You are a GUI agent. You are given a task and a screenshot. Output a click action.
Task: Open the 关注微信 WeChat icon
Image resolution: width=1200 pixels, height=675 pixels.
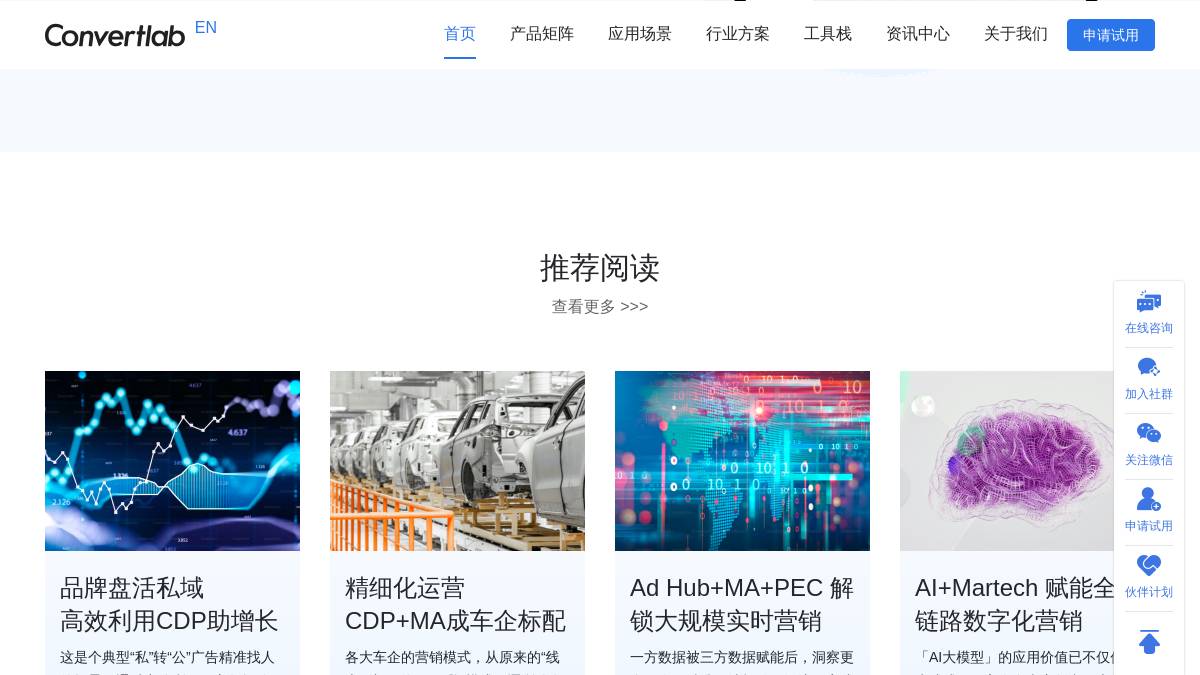1149,433
